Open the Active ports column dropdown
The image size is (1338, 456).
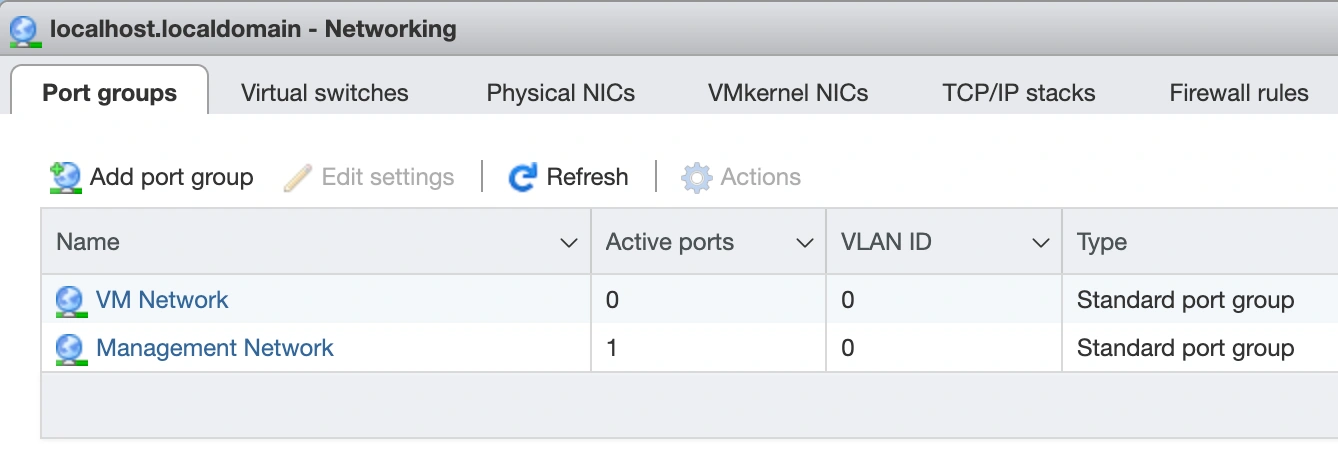pyautogui.click(x=804, y=243)
